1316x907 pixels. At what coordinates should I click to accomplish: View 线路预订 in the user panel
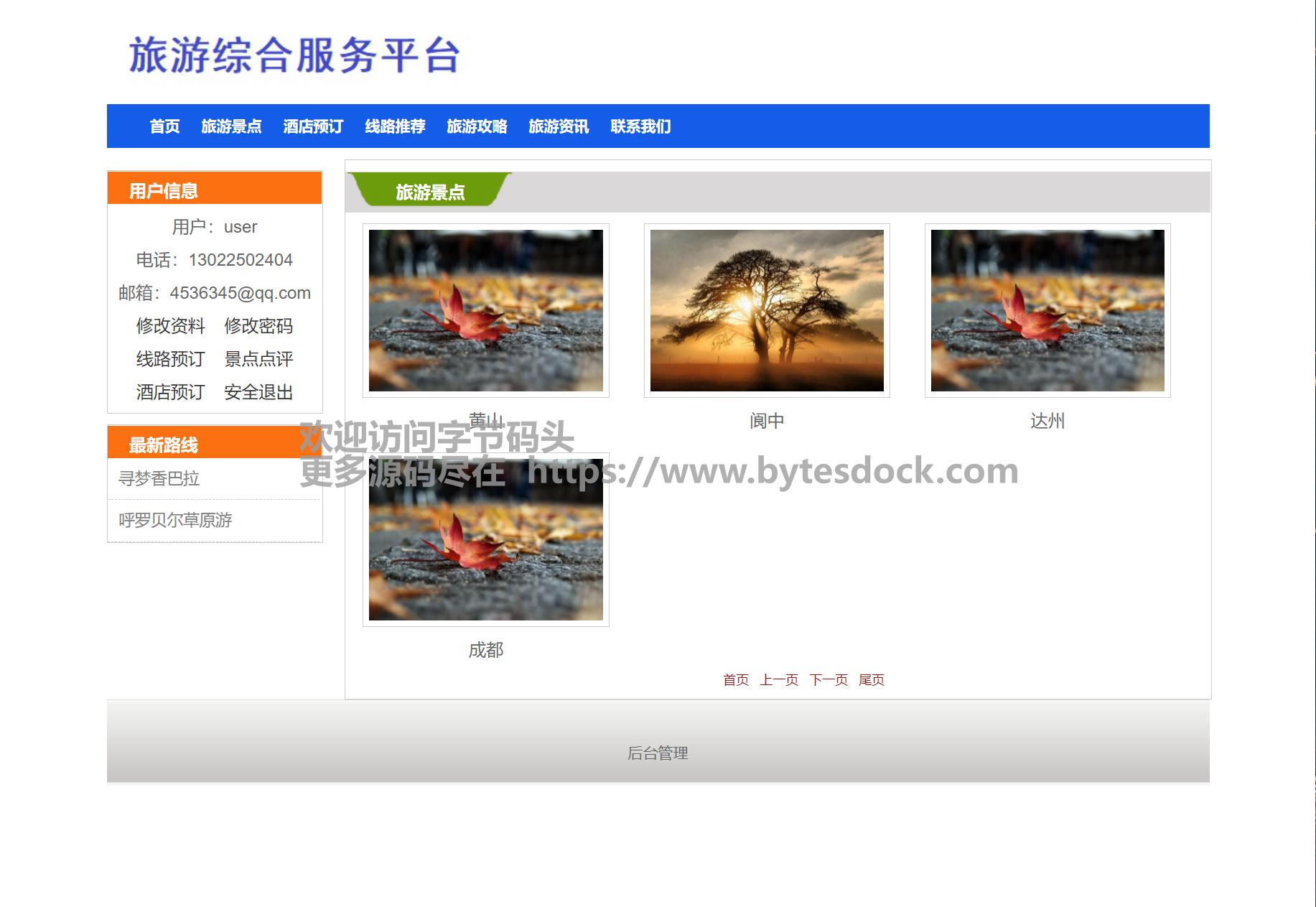(x=171, y=359)
